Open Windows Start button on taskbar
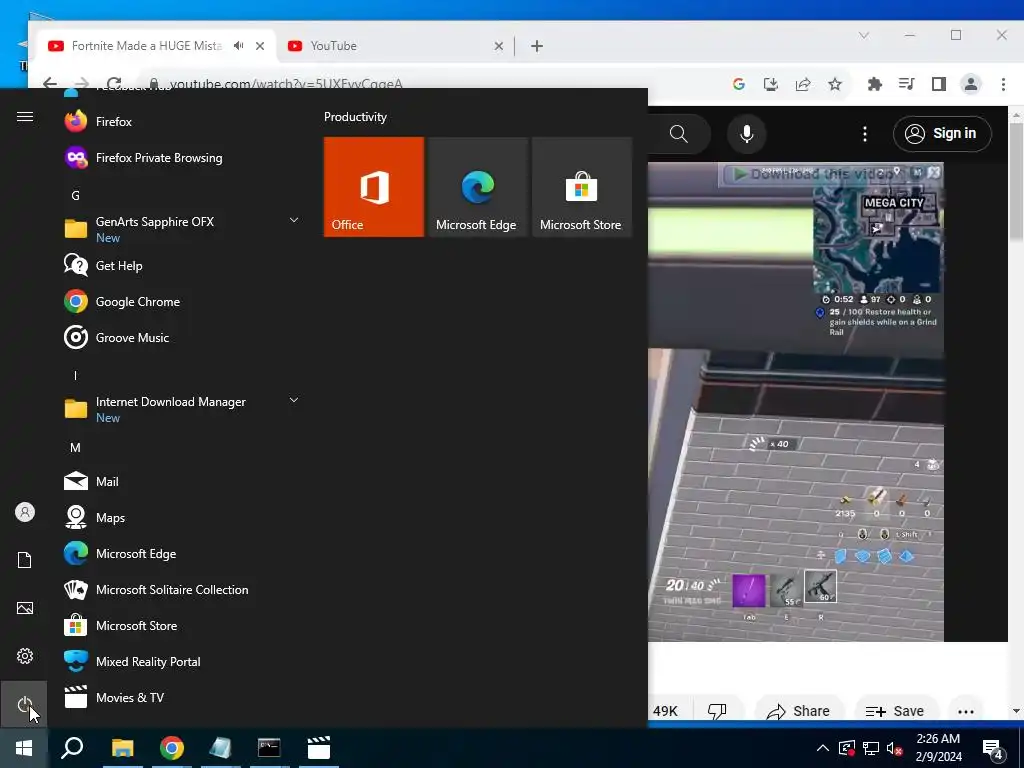Image resolution: width=1024 pixels, height=768 pixels. click(x=24, y=748)
